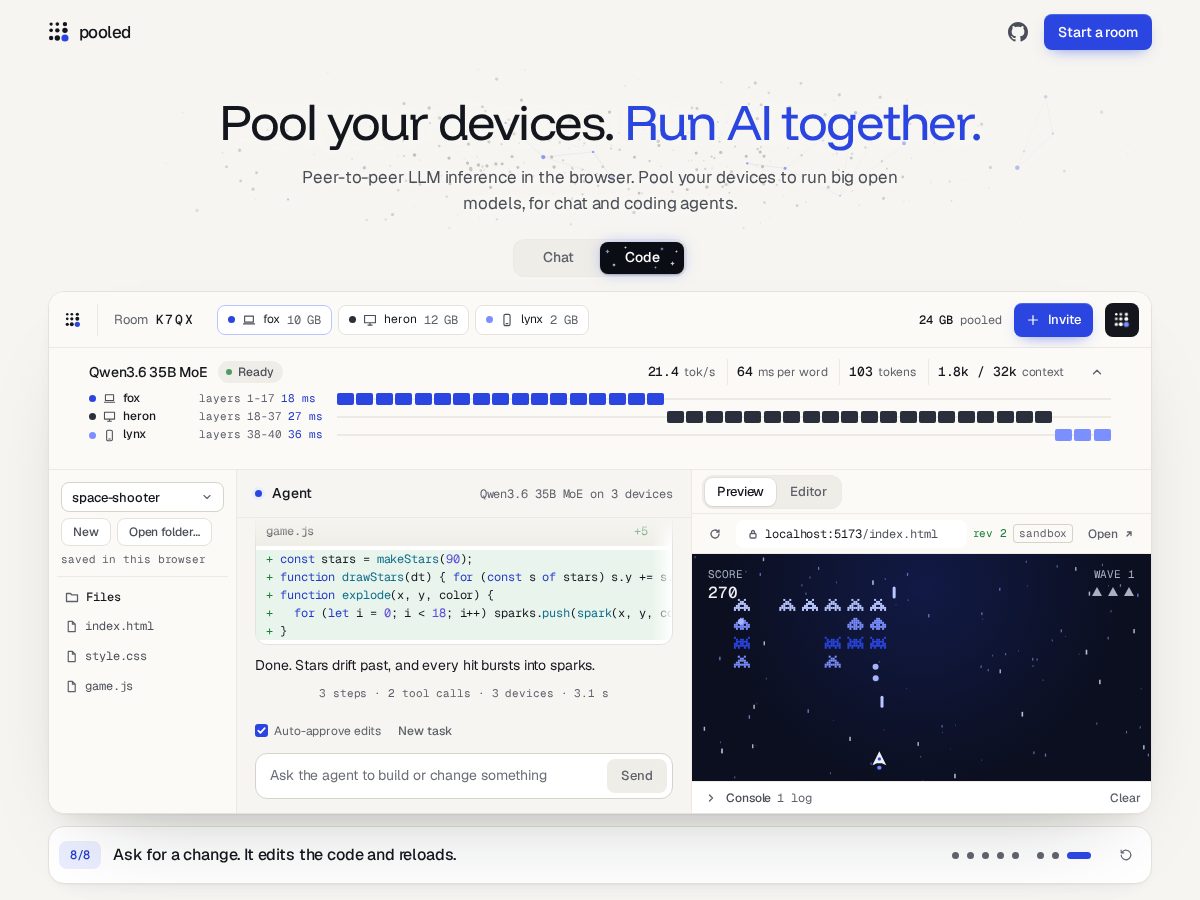Click the Send button
This screenshot has height=900, width=1200.
pos(637,776)
